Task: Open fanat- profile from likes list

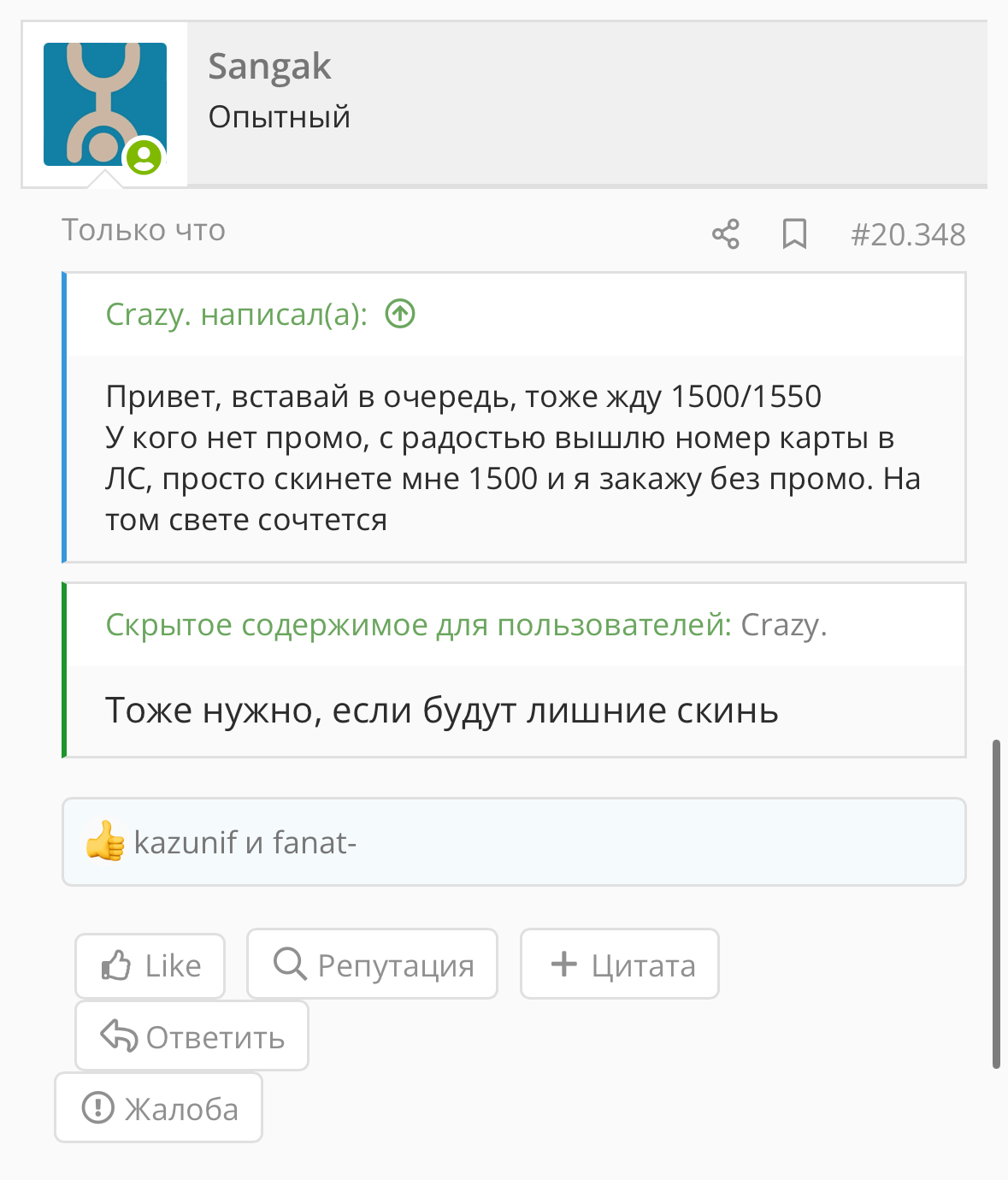Action: pyautogui.click(x=315, y=842)
